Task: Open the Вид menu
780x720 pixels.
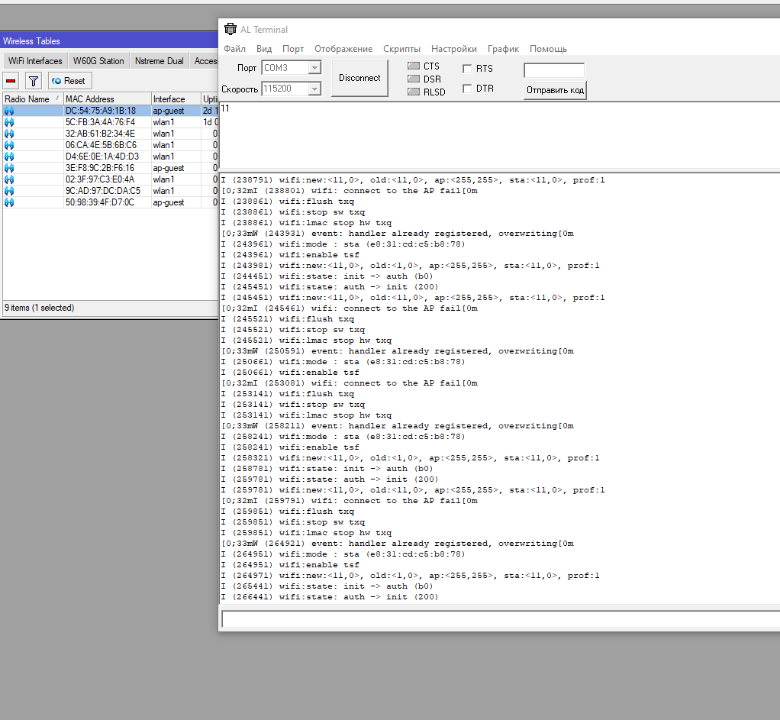Action: tap(264, 49)
